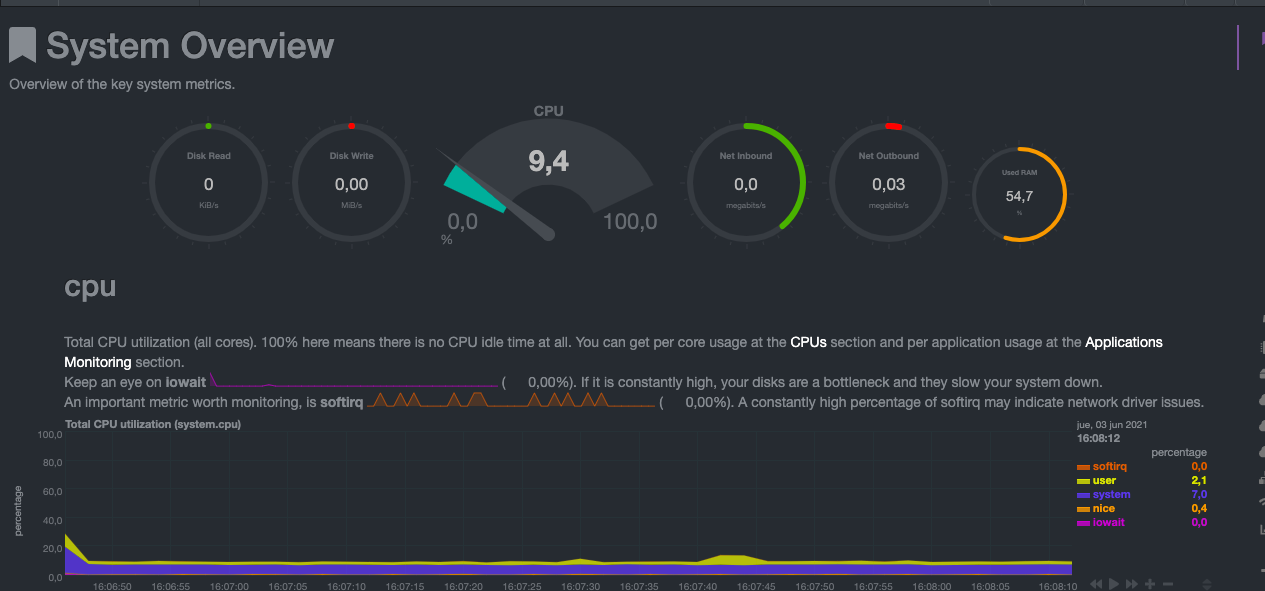Toggle the system dimension in chart legend
Image resolution: width=1265 pixels, height=591 pixels.
coord(1110,495)
